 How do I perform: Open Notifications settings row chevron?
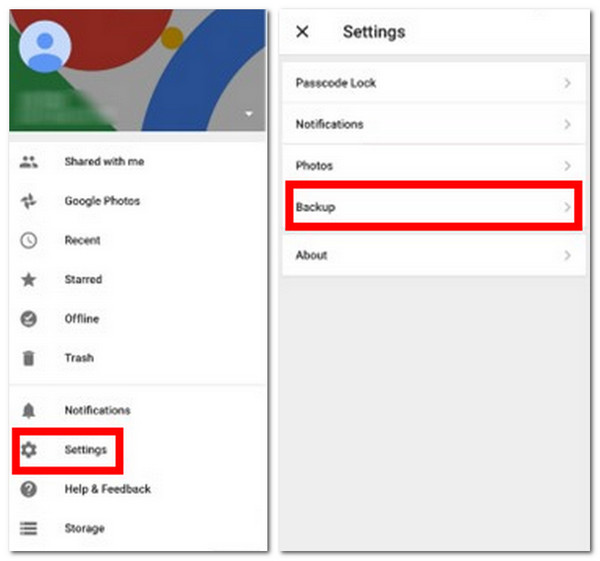pyautogui.click(x=567, y=125)
